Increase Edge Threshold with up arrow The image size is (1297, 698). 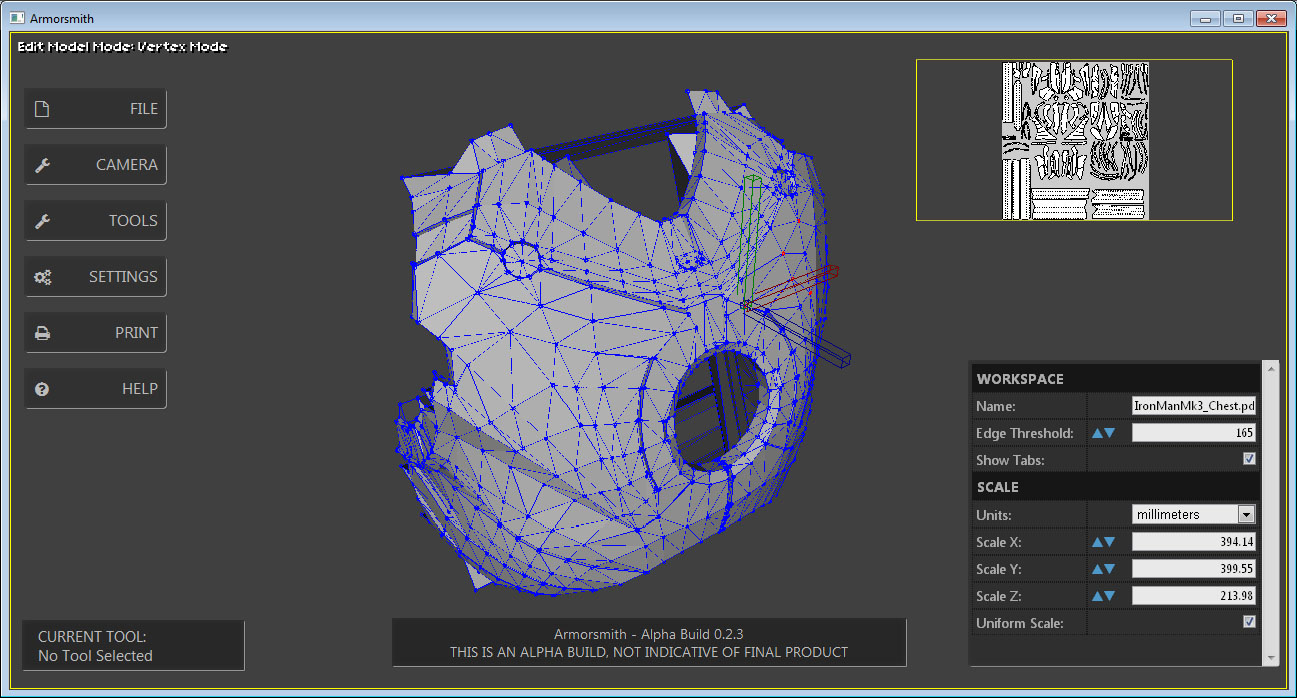[x=1097, y=433]
